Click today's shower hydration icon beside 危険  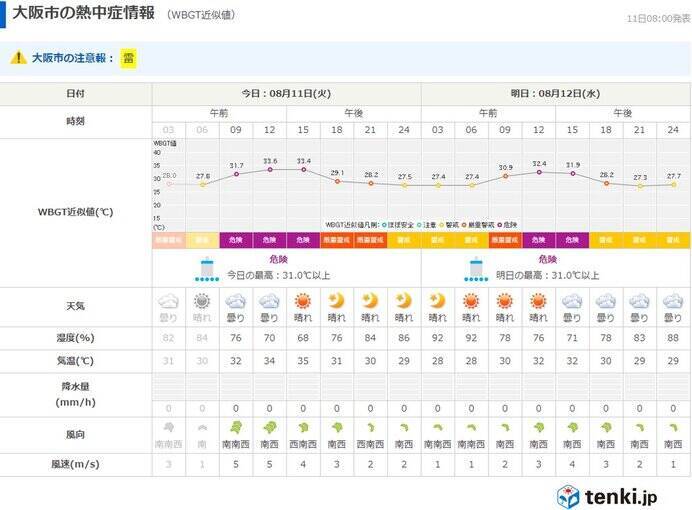coord(207,270)
